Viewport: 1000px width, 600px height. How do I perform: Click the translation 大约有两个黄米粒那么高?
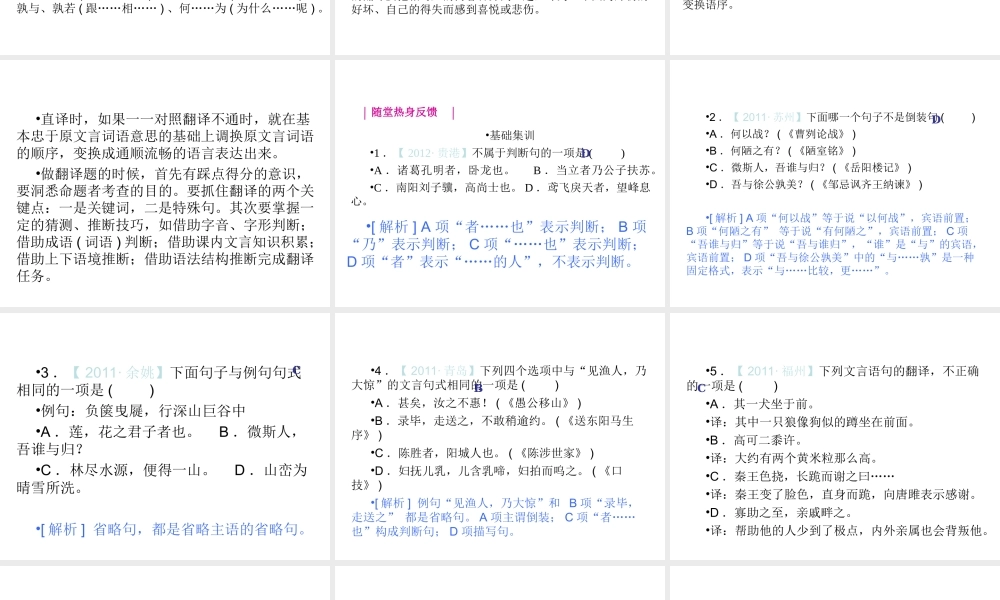(793, 458)
